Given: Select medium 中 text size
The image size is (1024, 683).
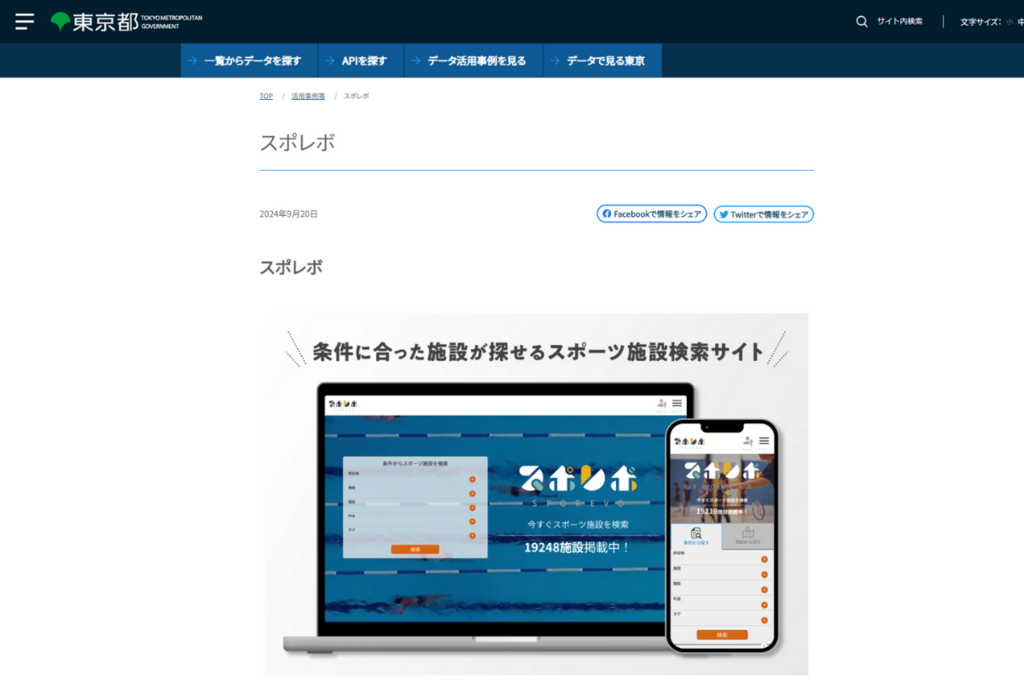Looking at the screenshot, I should (x=1020, y=22).
